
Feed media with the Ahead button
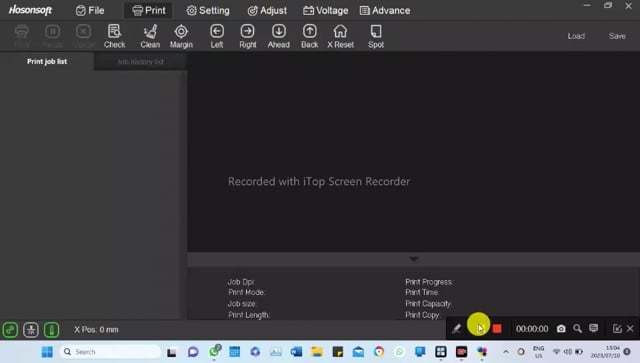pyautogui.click(x=278, y=36)
